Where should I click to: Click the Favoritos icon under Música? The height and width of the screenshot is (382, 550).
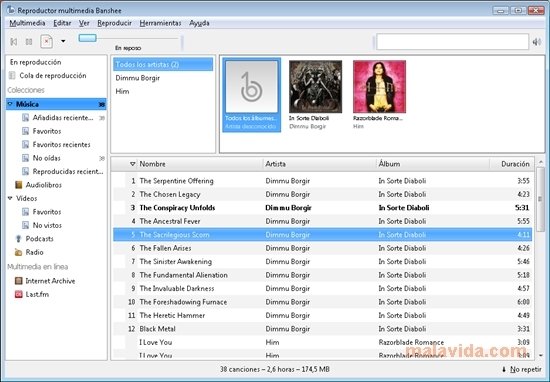point(25,131)
